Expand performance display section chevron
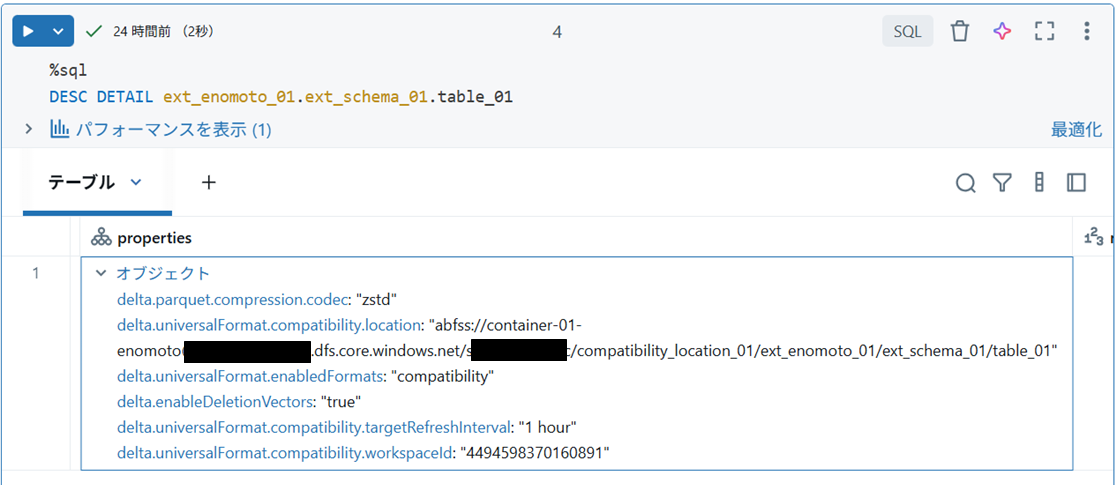 pos(29,129)
